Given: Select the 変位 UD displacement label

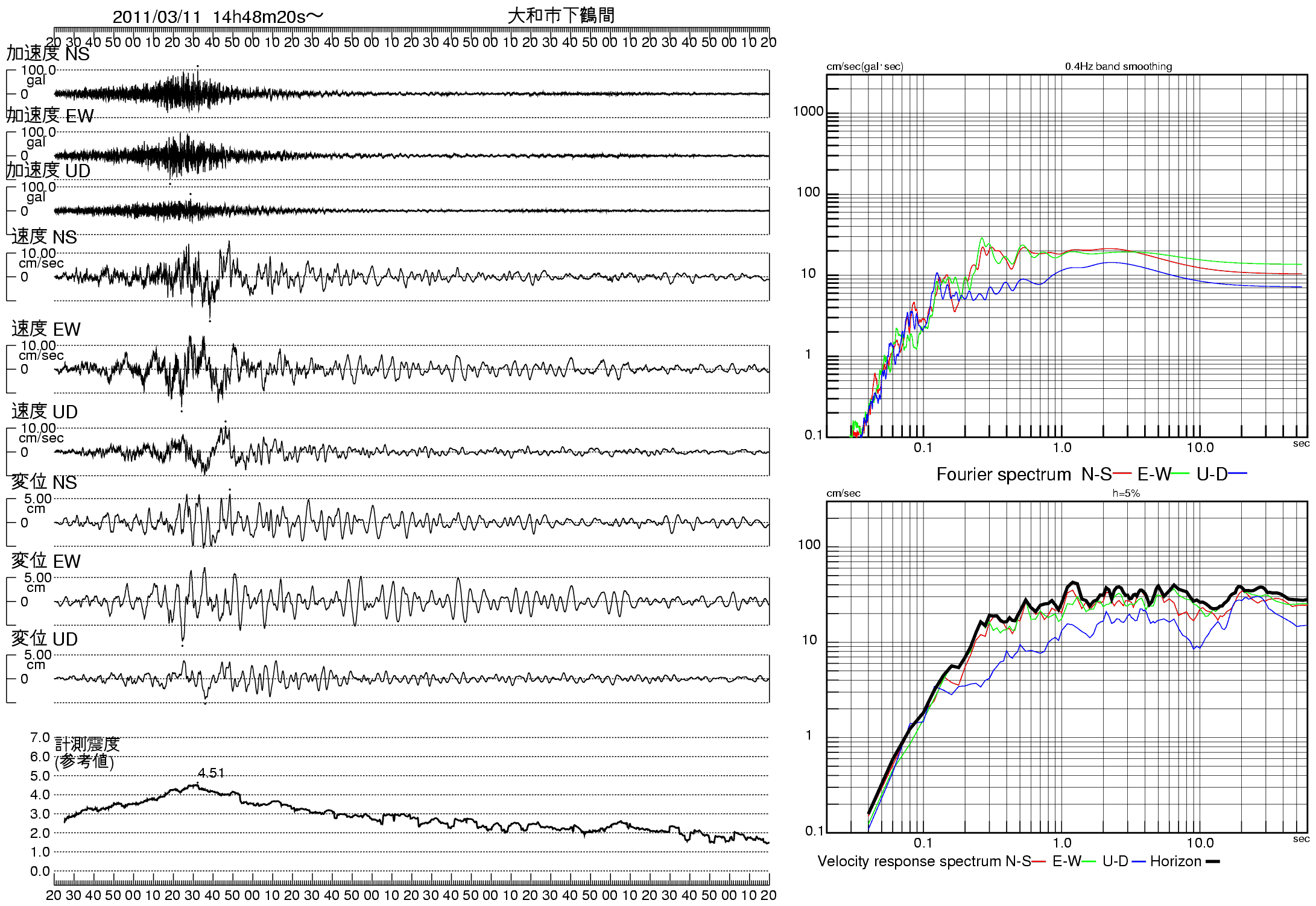Looking at the screenshot, I should coord(45,639).
